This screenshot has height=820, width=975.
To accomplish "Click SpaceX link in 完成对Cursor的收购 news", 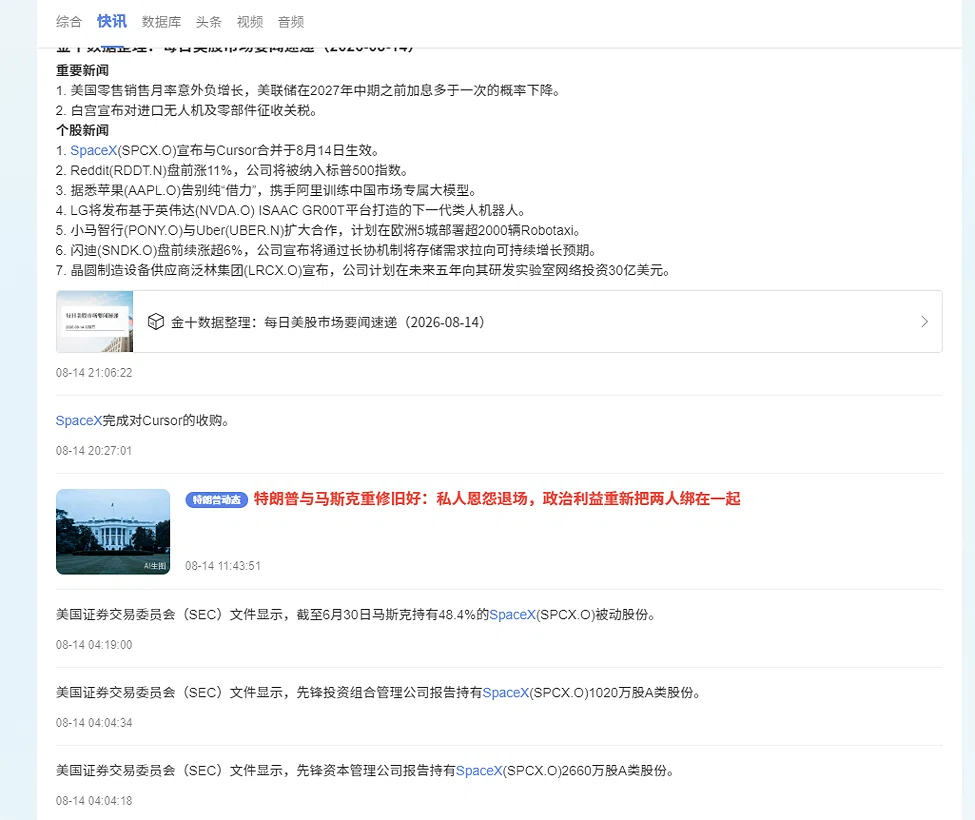I will [x=78, y=421].
